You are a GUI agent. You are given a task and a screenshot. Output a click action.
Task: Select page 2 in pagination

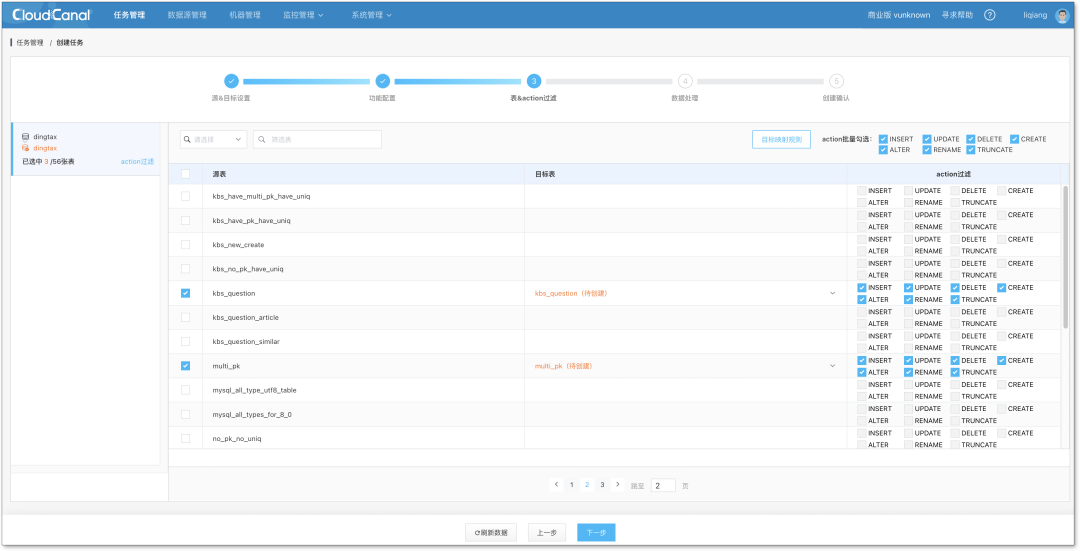(587, 485)
